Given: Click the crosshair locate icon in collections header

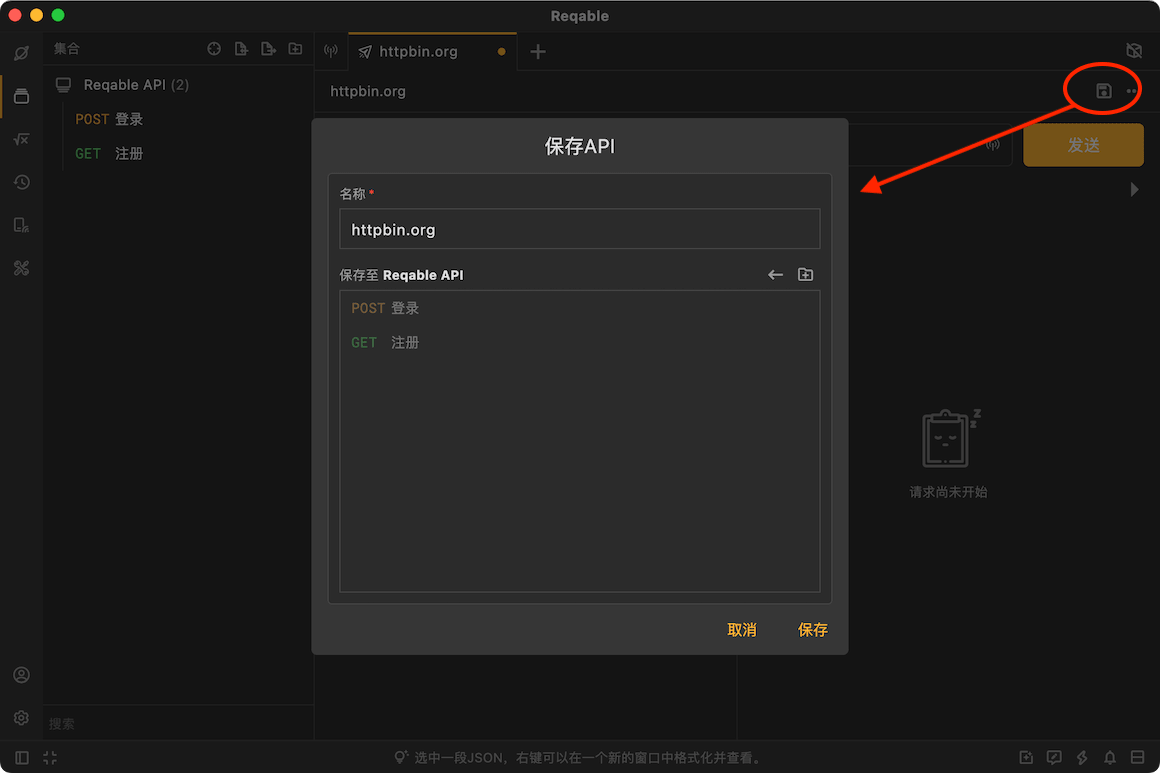Looking at the screenshot, I should (x=214, y=49).
